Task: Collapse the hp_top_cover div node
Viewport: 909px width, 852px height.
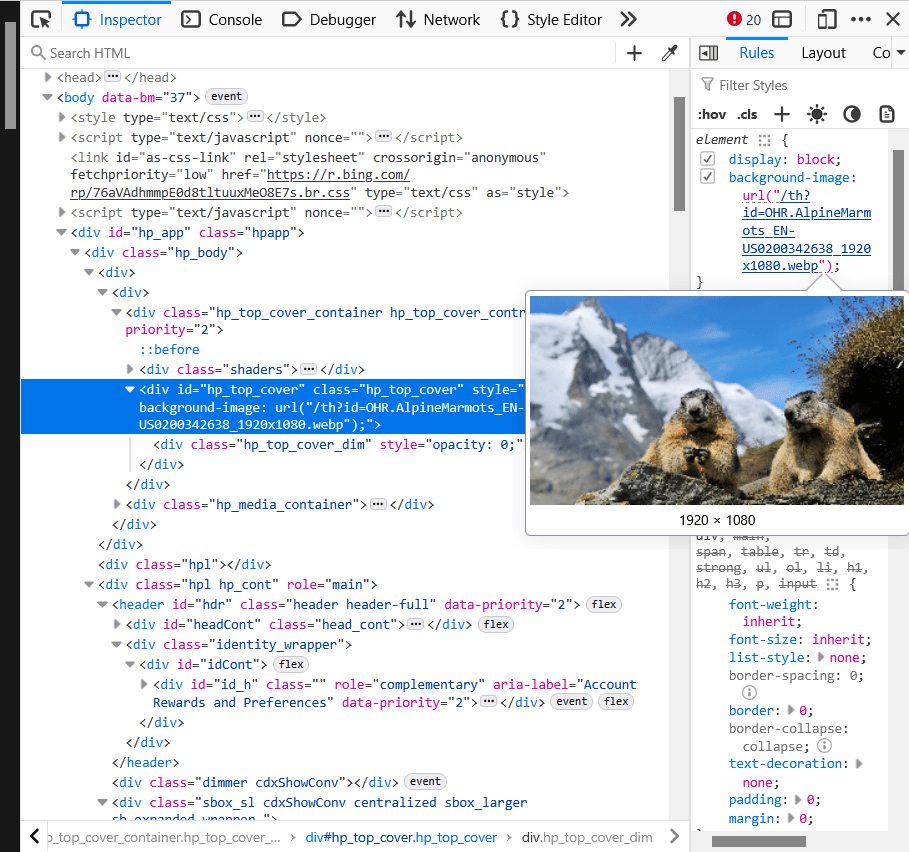Action: pyautogui.click(x=131, y=389)
